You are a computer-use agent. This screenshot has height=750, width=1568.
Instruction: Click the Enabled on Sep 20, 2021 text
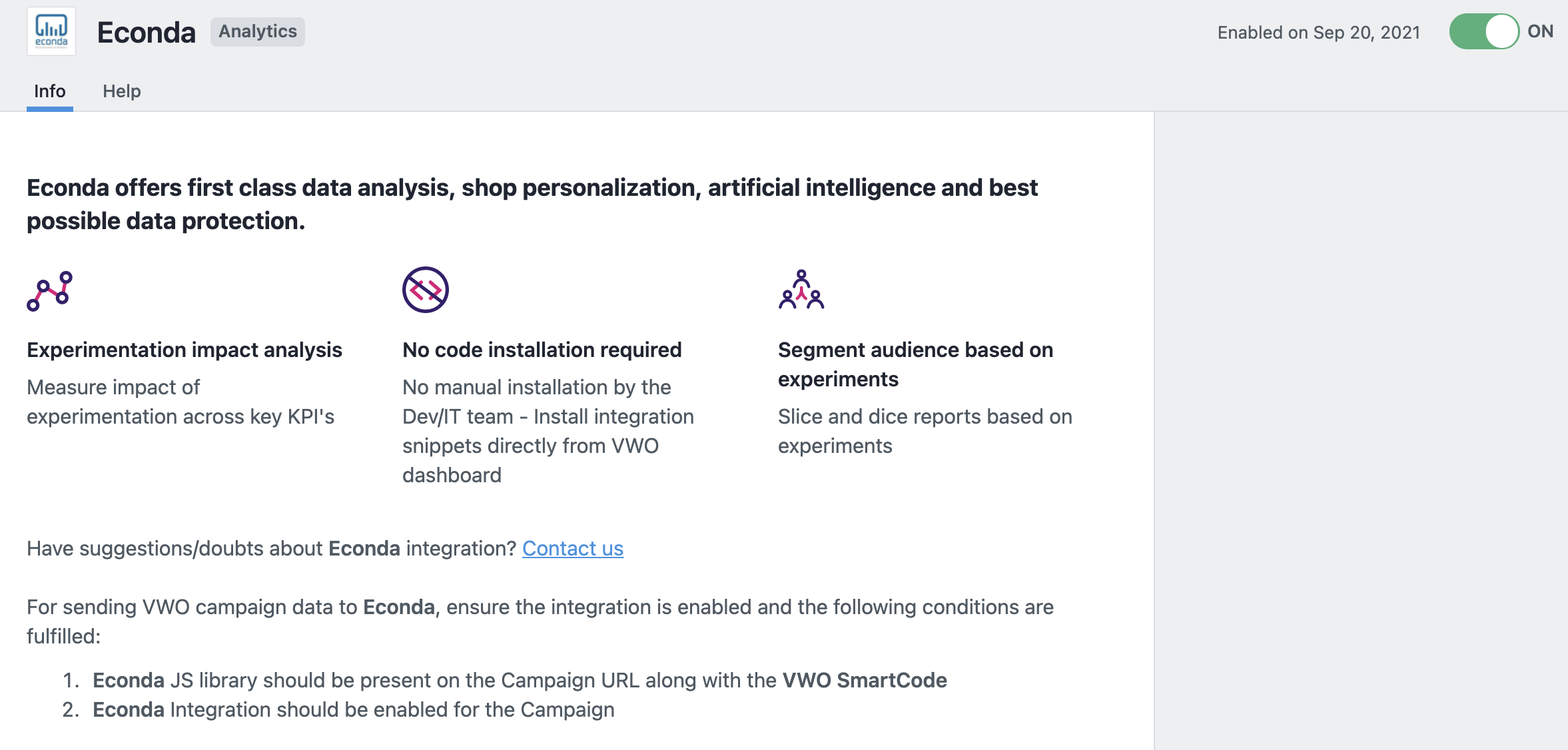pyautogui.click(x=1319, y=33)
